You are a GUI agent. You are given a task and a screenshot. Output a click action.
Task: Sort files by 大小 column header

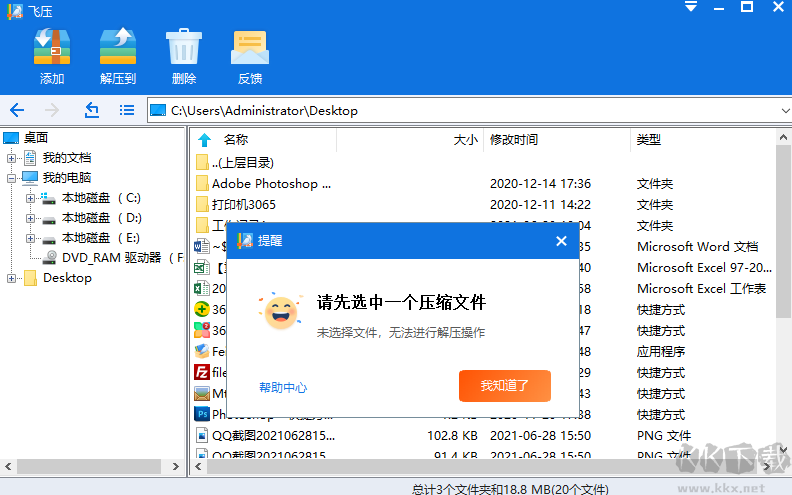[465, 140]
